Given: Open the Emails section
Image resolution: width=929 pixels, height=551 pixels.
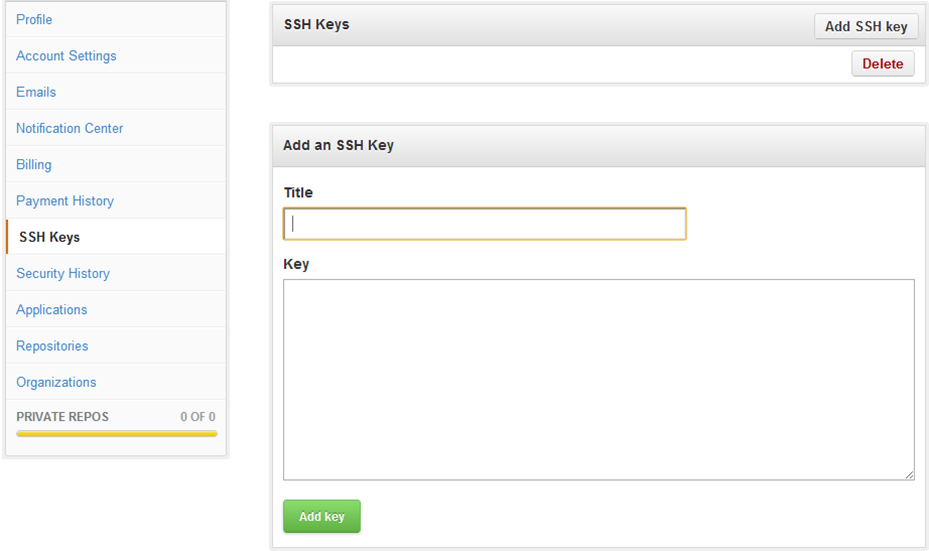Looking at the screenshot, I should click(x=36, y=92).
